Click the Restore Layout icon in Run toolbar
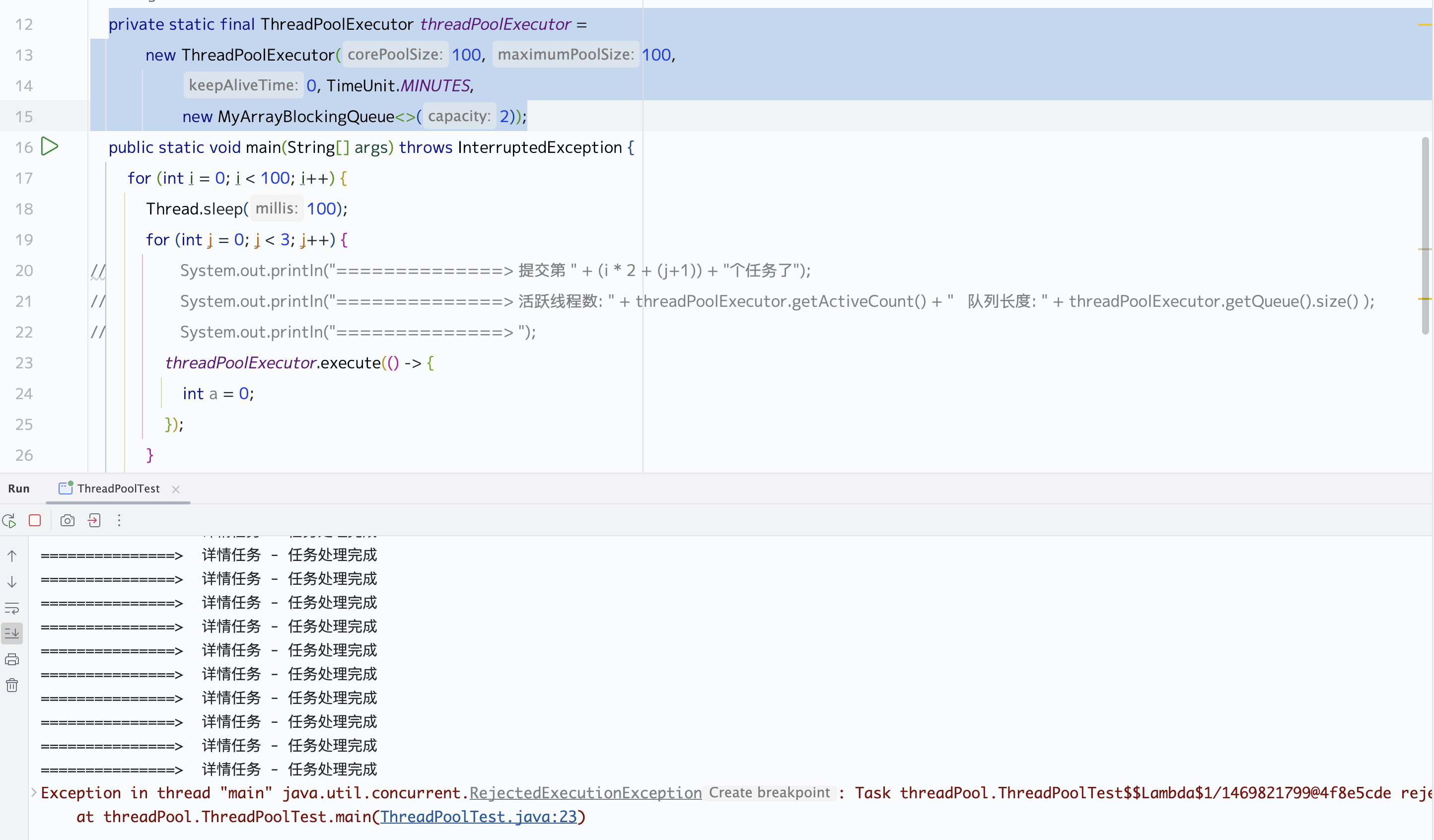The height and width of the screenshot is (840, 1434). (94, 521)
